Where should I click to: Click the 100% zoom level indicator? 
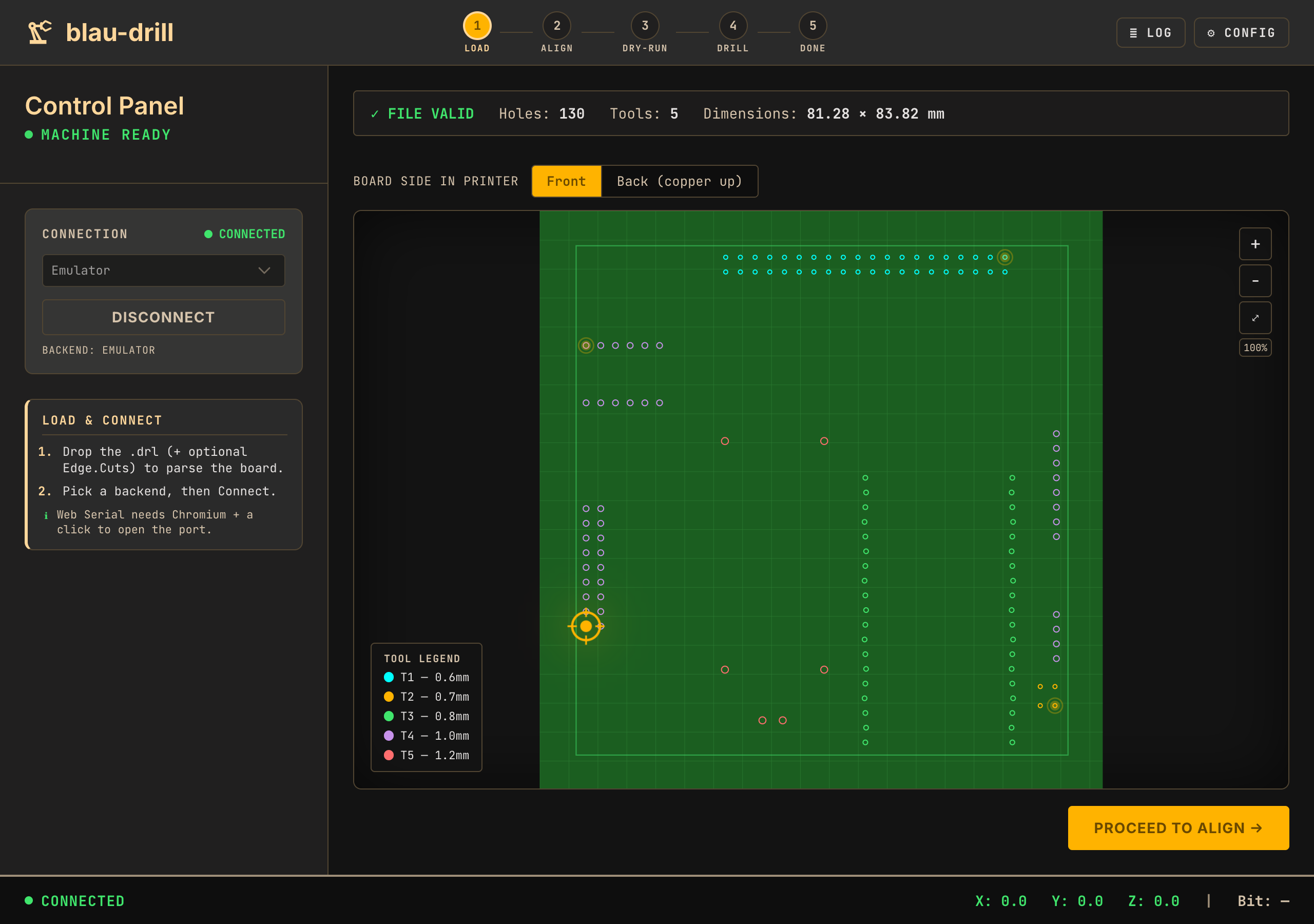tap(1255, 348)
